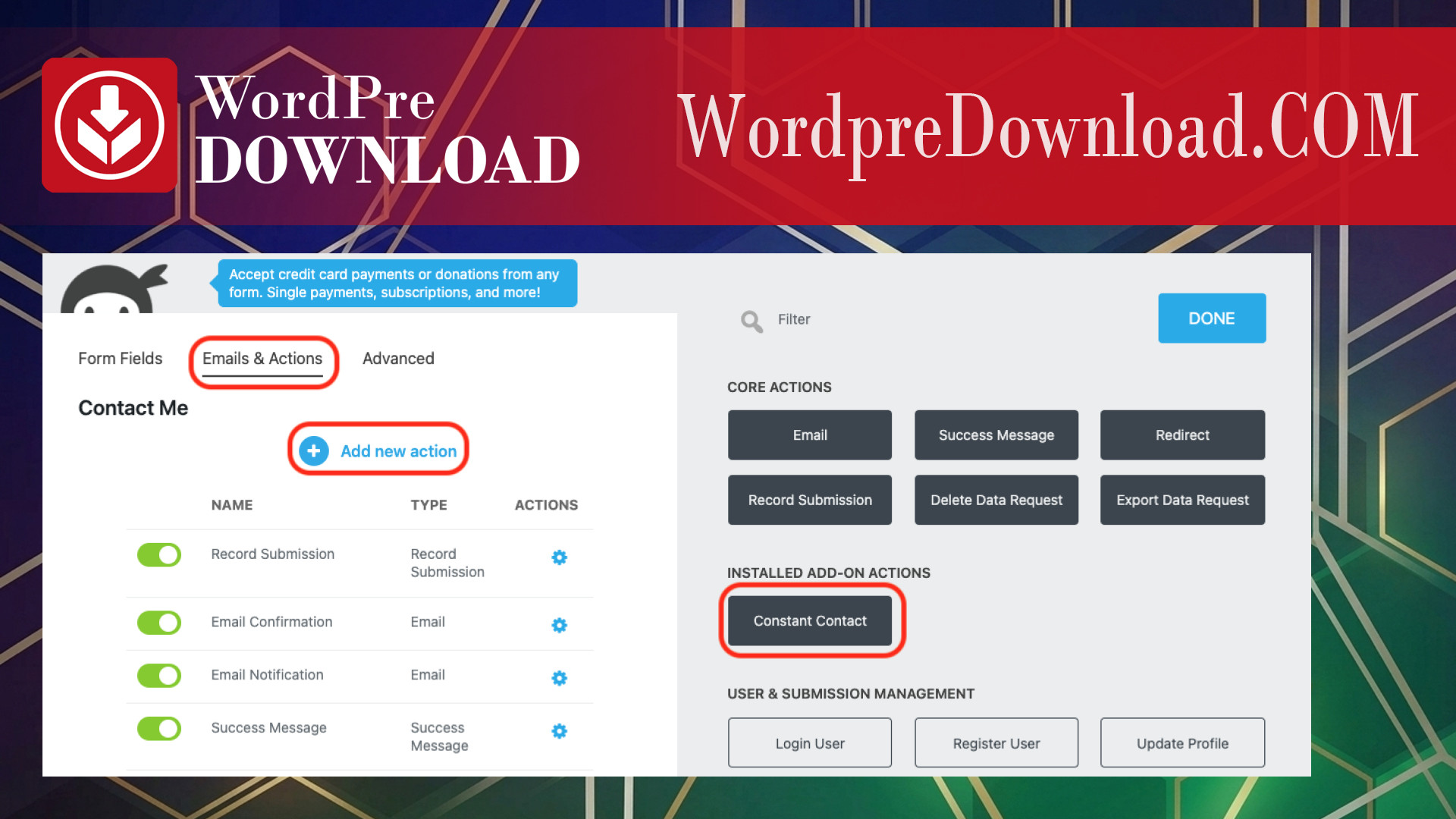This screenshot has height=819, width=1456.
Task: Click the Ninja Forms mascot icon
Action: coord(114,289)
